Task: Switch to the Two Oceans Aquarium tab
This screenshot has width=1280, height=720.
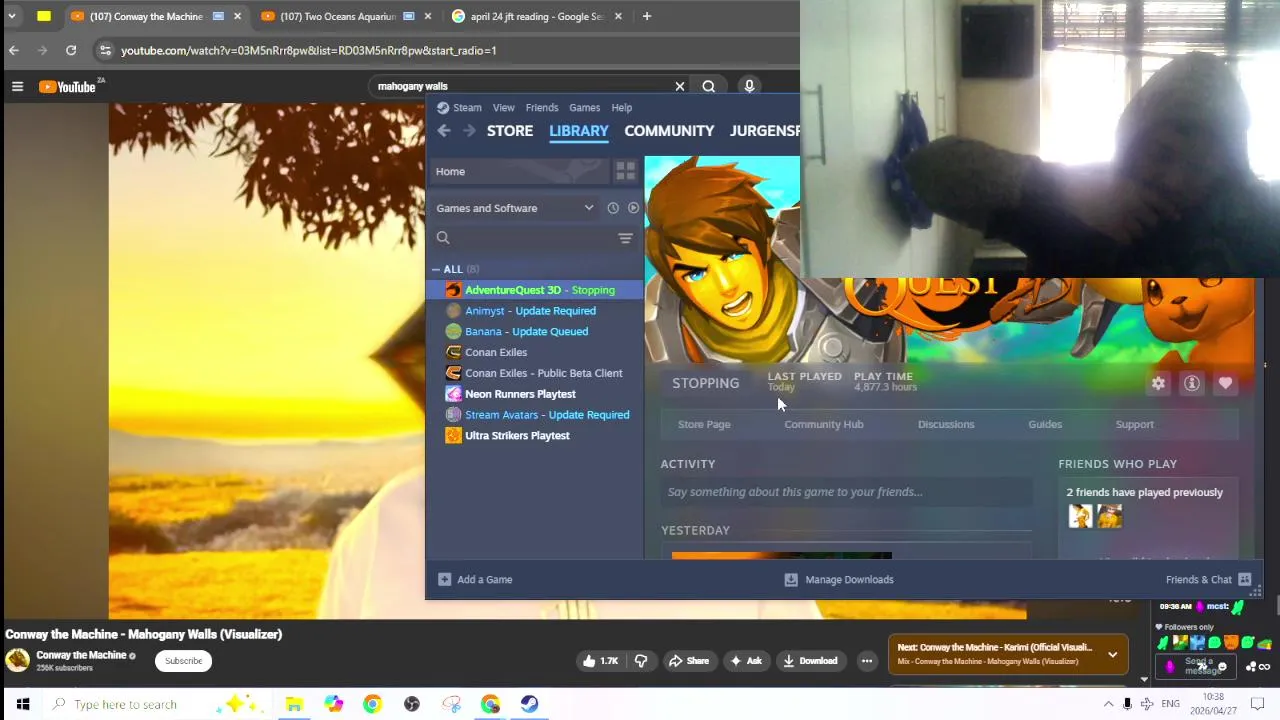Action: (x=345, y=16)
